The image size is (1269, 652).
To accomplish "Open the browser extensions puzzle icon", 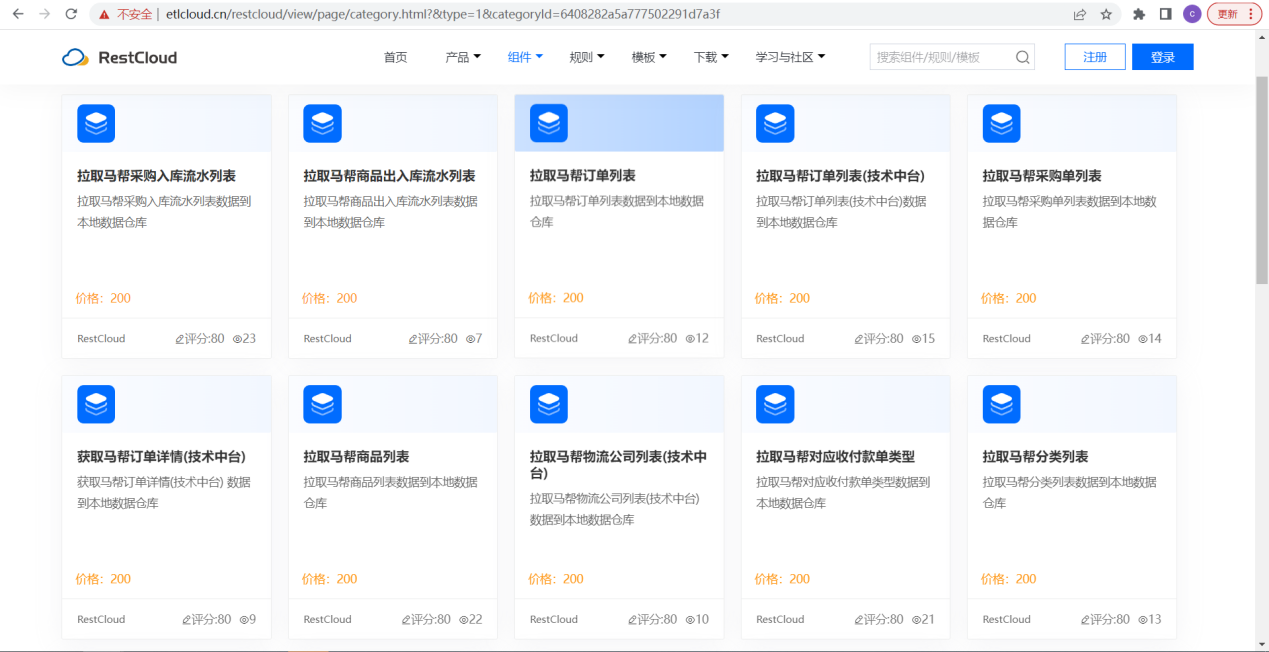I will coord(1140,14).
